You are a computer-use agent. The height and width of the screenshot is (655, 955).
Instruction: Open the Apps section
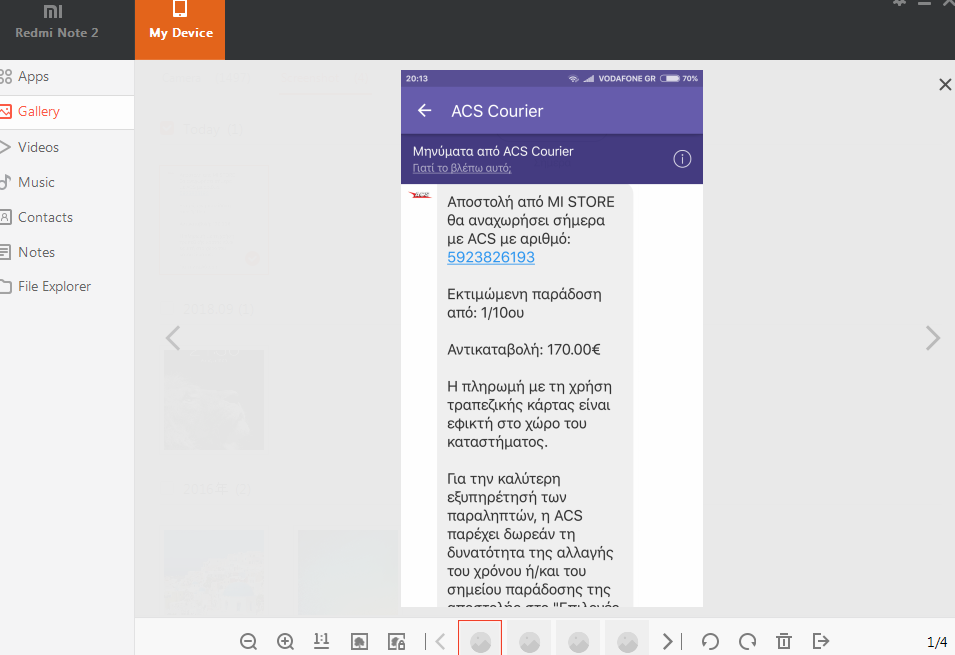click(x=33, y=77)
